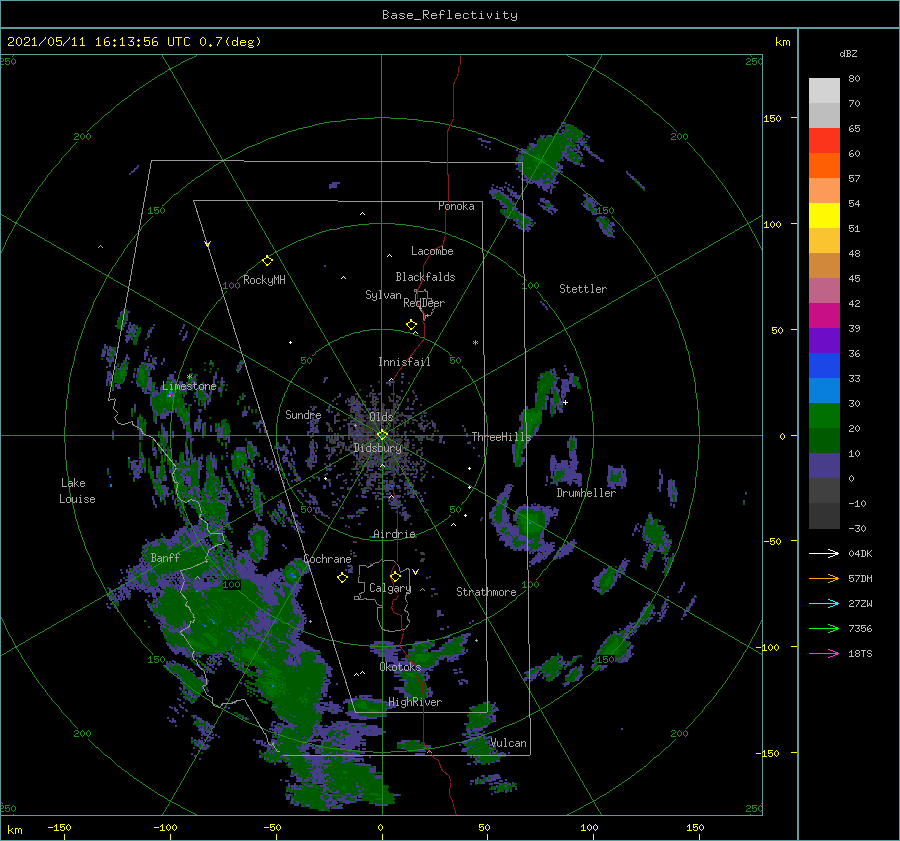
Task: Click the legend value -30 at bottom
Action: (x=857, y=528)
